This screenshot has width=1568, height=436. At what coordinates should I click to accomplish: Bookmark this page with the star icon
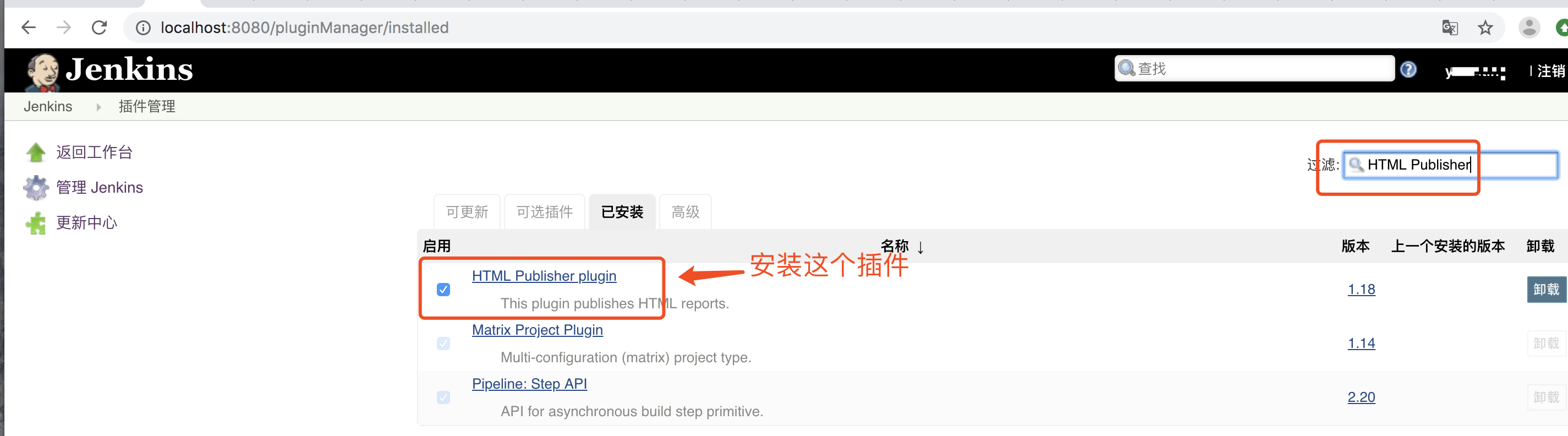coord(1485,28)
